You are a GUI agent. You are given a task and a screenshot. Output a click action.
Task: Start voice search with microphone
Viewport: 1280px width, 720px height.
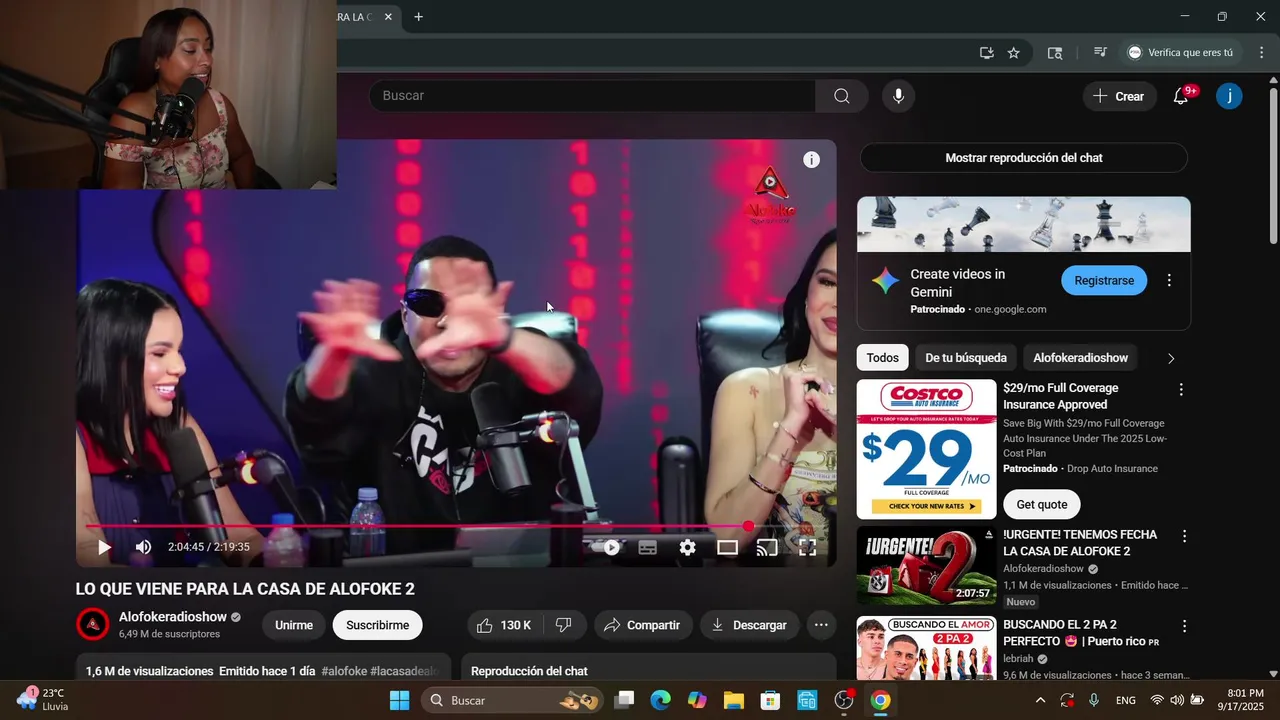point(898,96)
